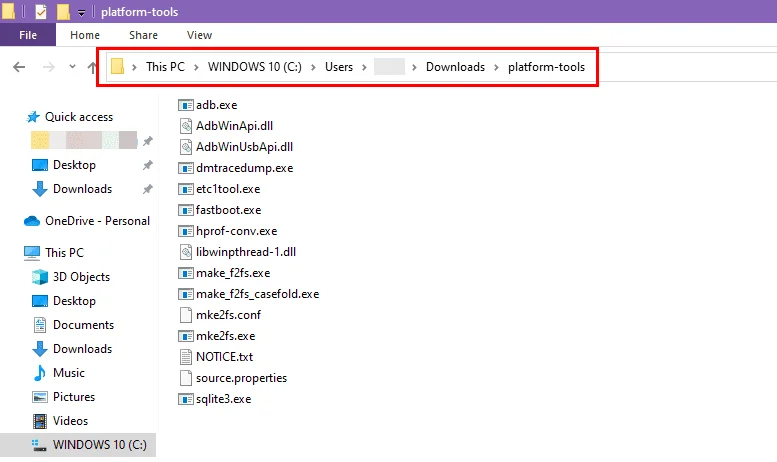The width and height of the screenshot is (777, 462).
Task: Select the sqlite3.exe file icon
Action: click(185, 399)
